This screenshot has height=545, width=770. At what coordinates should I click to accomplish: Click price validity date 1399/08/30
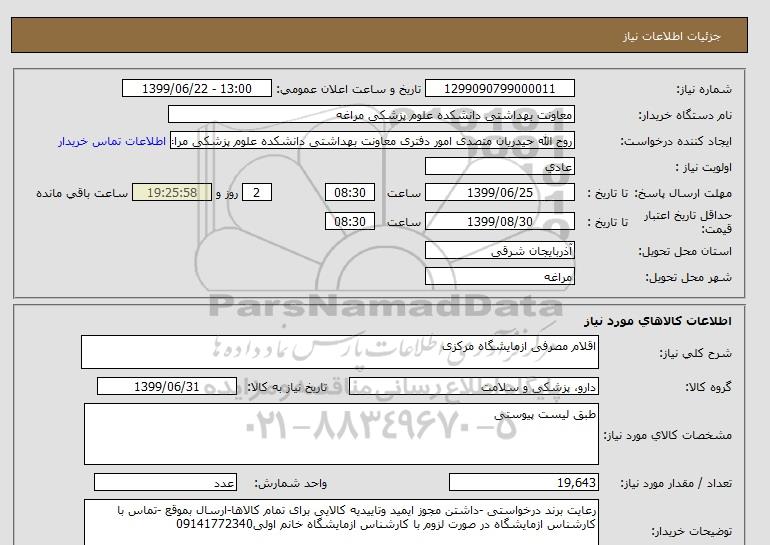coord(499,221)
